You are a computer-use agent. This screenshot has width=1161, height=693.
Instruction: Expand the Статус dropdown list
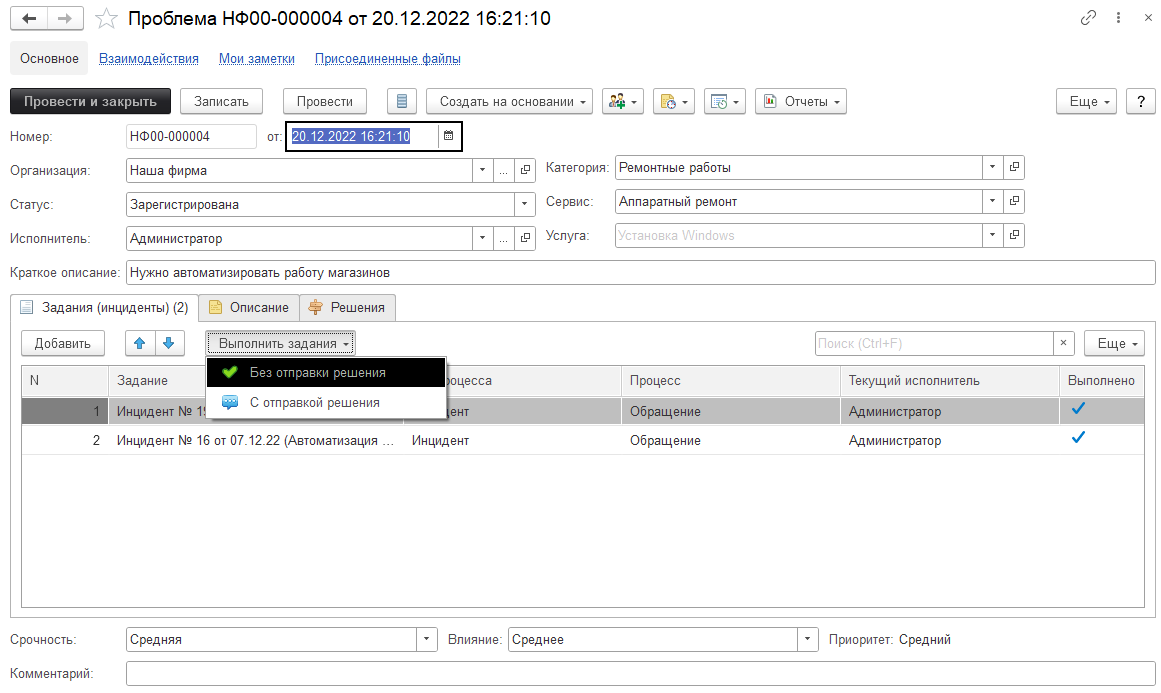tap(526, 205)
